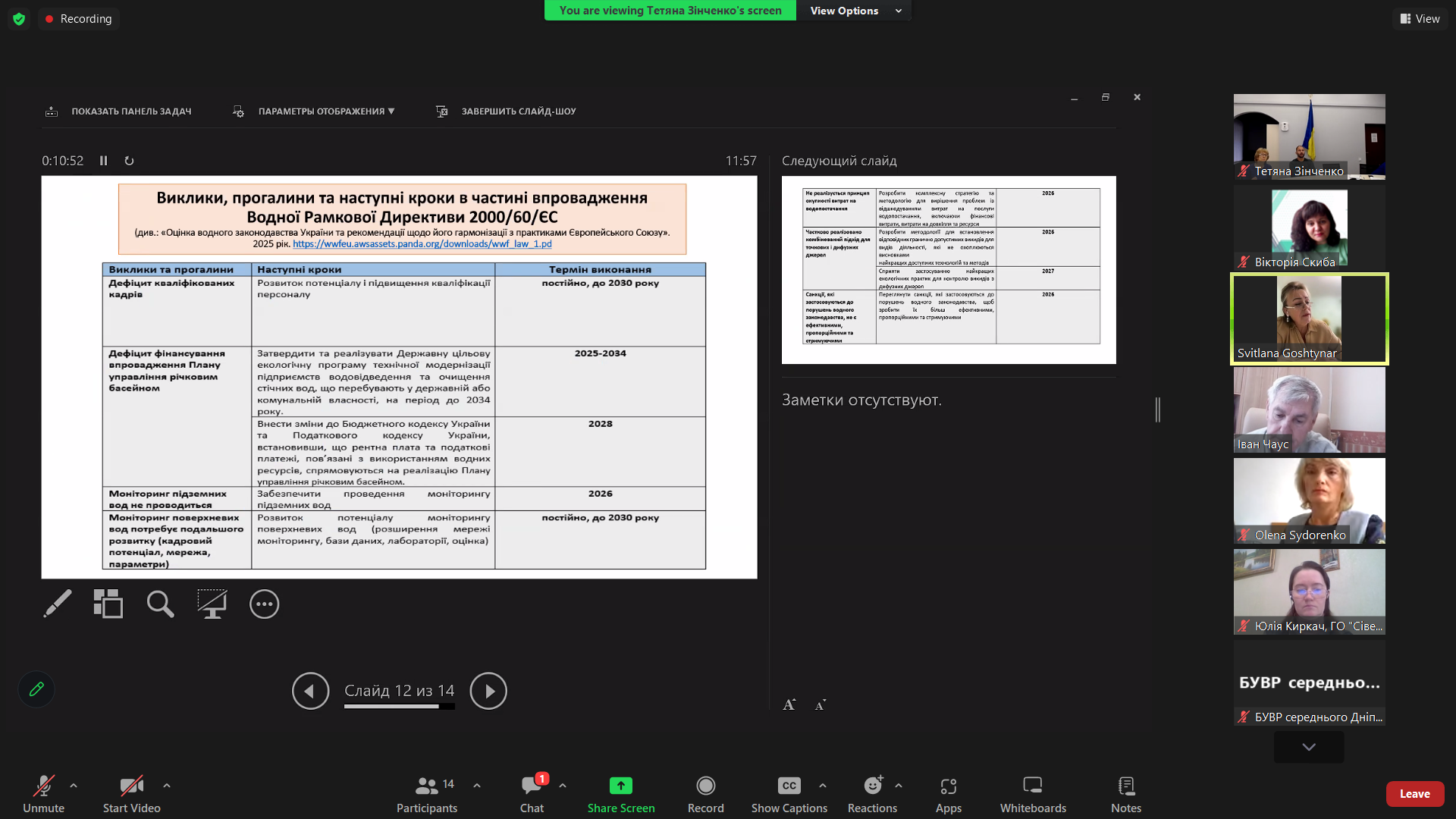
Task: Click the green annotation pencil button
Action: tap(36, 689)
